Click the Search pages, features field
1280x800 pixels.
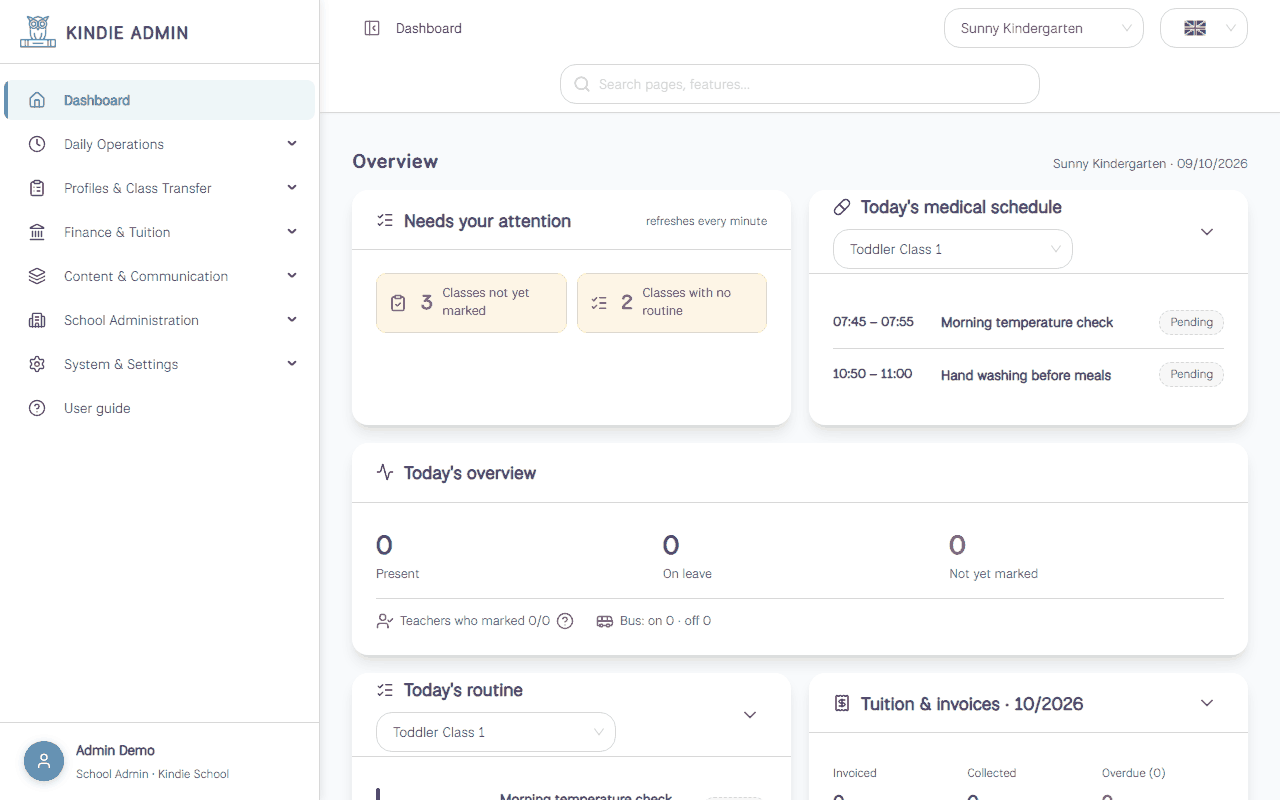click(x=800, y=84)
